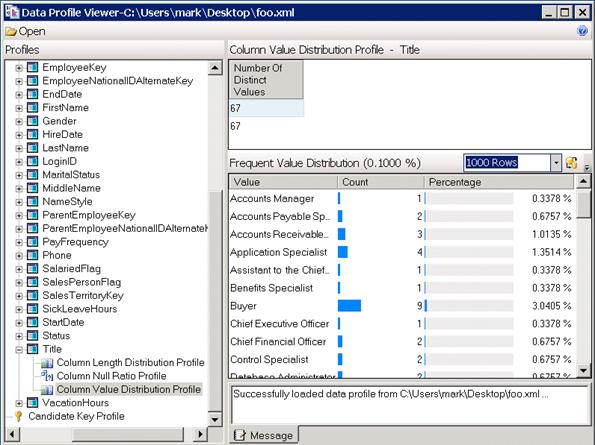Viewport: 595px width, 445px height.
Task: Expand the LoginID node
Action: (19, 162)
